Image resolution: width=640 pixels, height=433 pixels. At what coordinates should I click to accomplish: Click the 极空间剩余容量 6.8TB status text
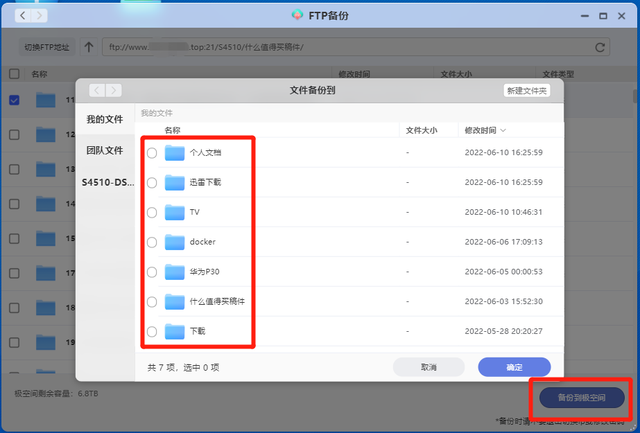tap(56, 394)
